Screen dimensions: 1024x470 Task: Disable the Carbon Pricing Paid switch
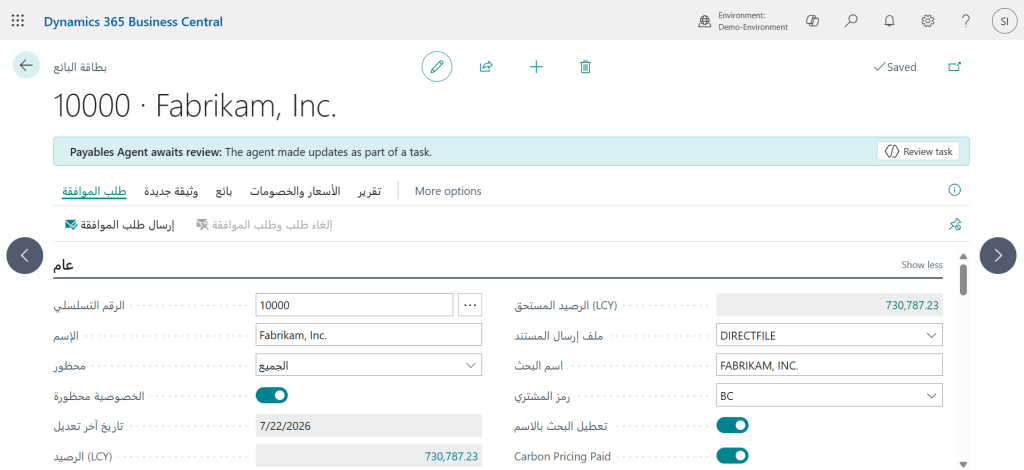732,456
